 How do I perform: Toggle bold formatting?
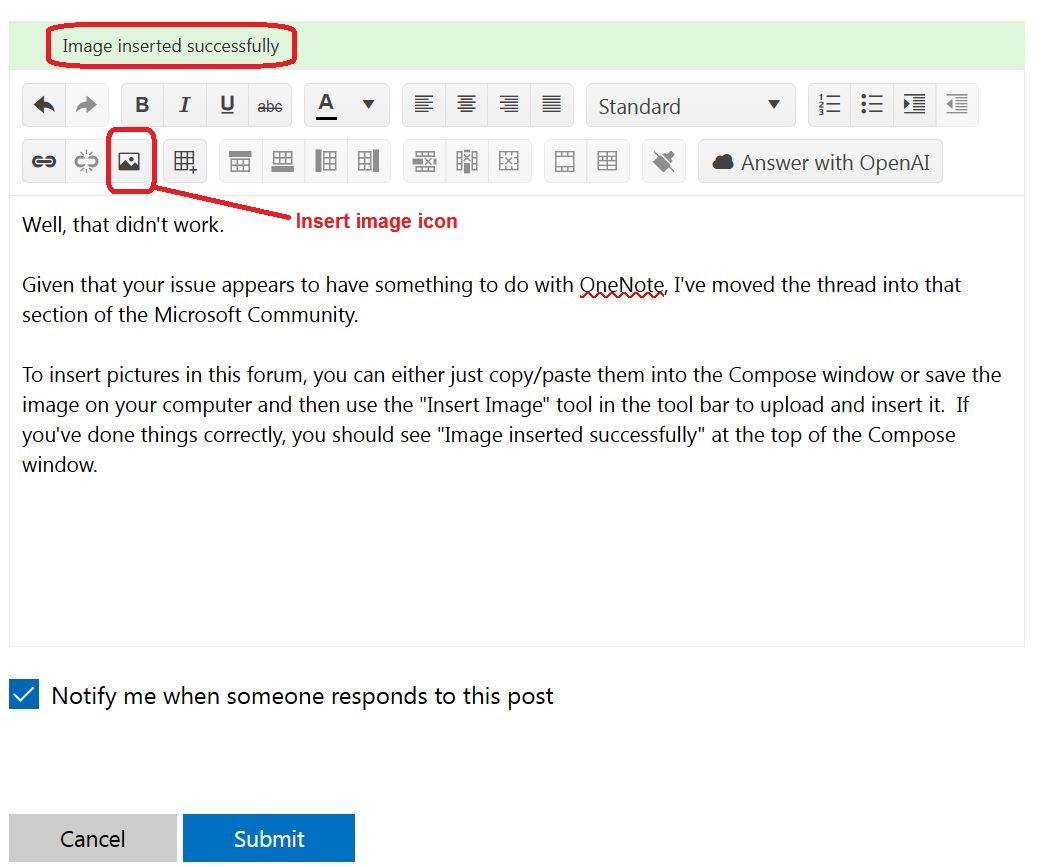(142, 105)
